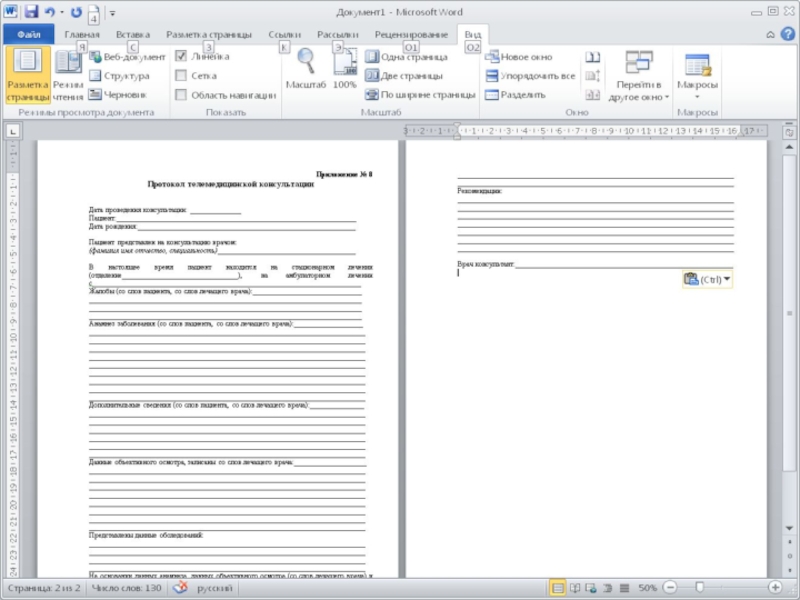Expand Перейти в другое окно dropdown
The height and width of the screenshot is (600, 800).
coord(638,77)
